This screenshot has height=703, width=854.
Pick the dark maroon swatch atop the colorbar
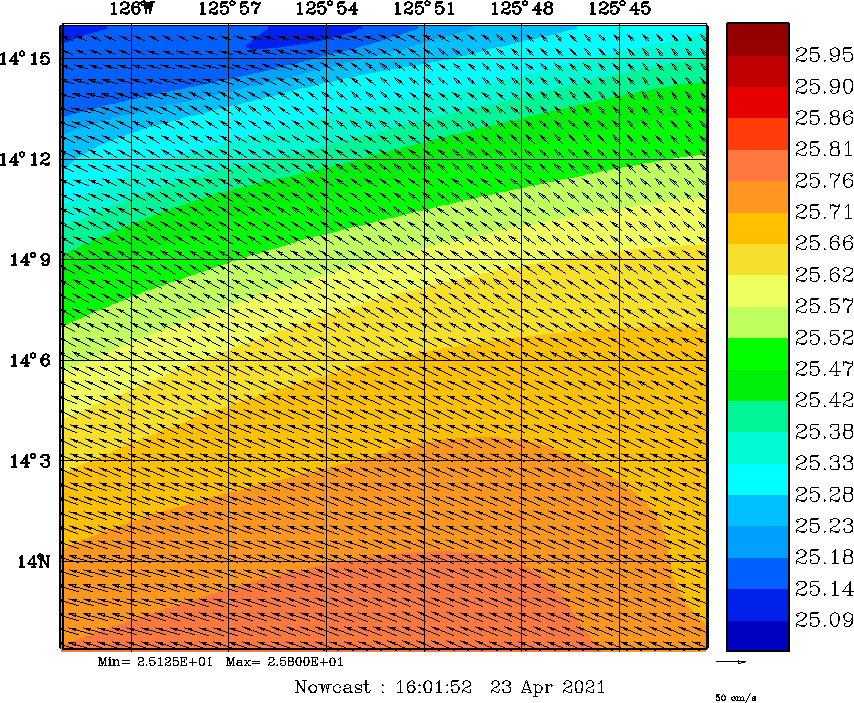click(x=758, y=40)
